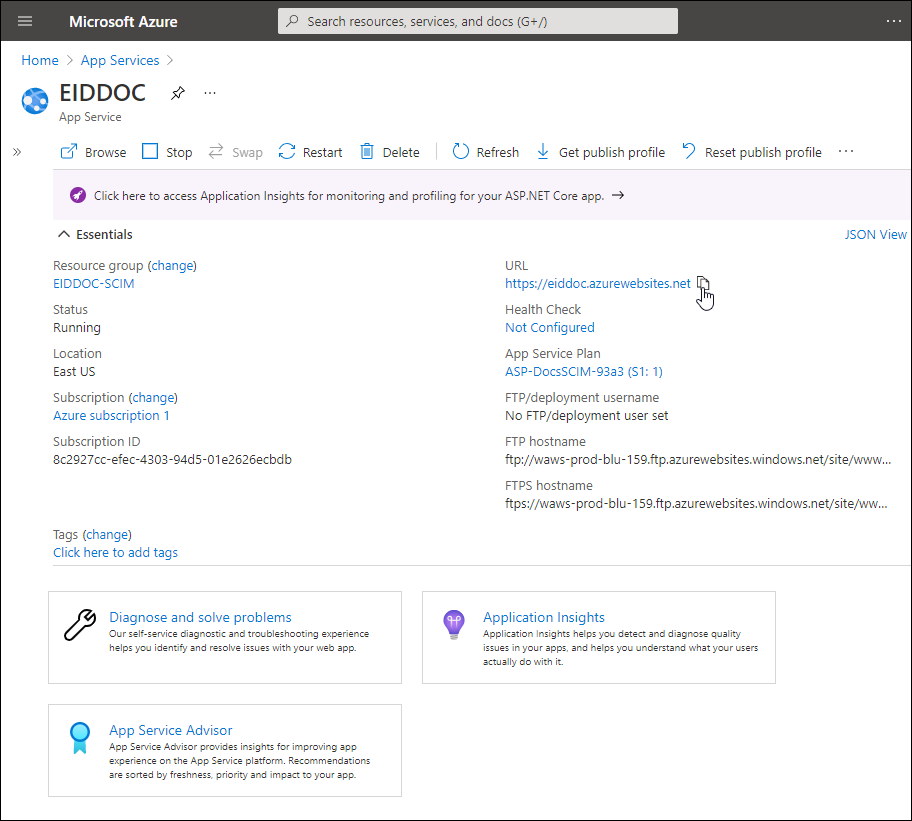
Task: Open the EIDDOC-SCIM resource group
Action: (93, 283)
